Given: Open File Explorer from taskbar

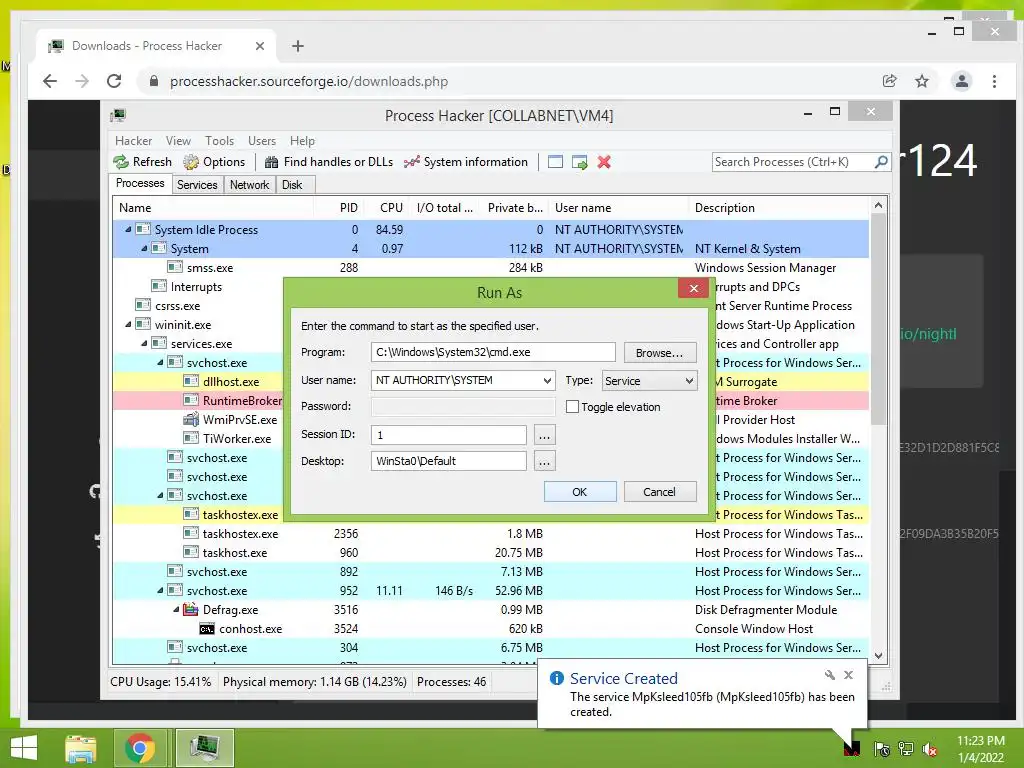Looking at the screenshot, I should click(x=81, y=748).
